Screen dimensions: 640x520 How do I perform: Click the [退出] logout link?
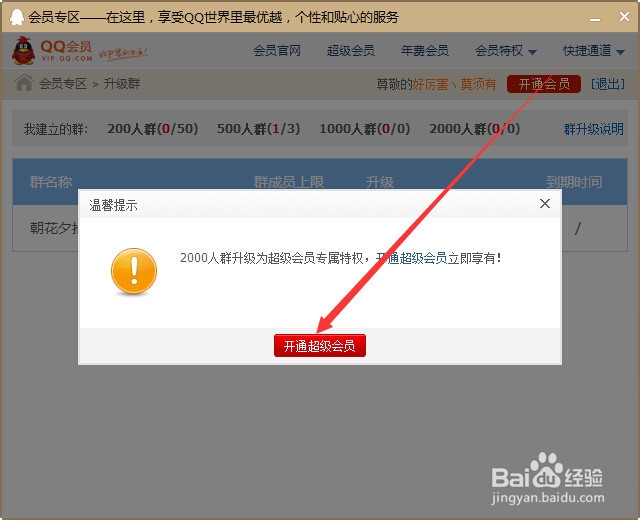click(x=608, y=84)
